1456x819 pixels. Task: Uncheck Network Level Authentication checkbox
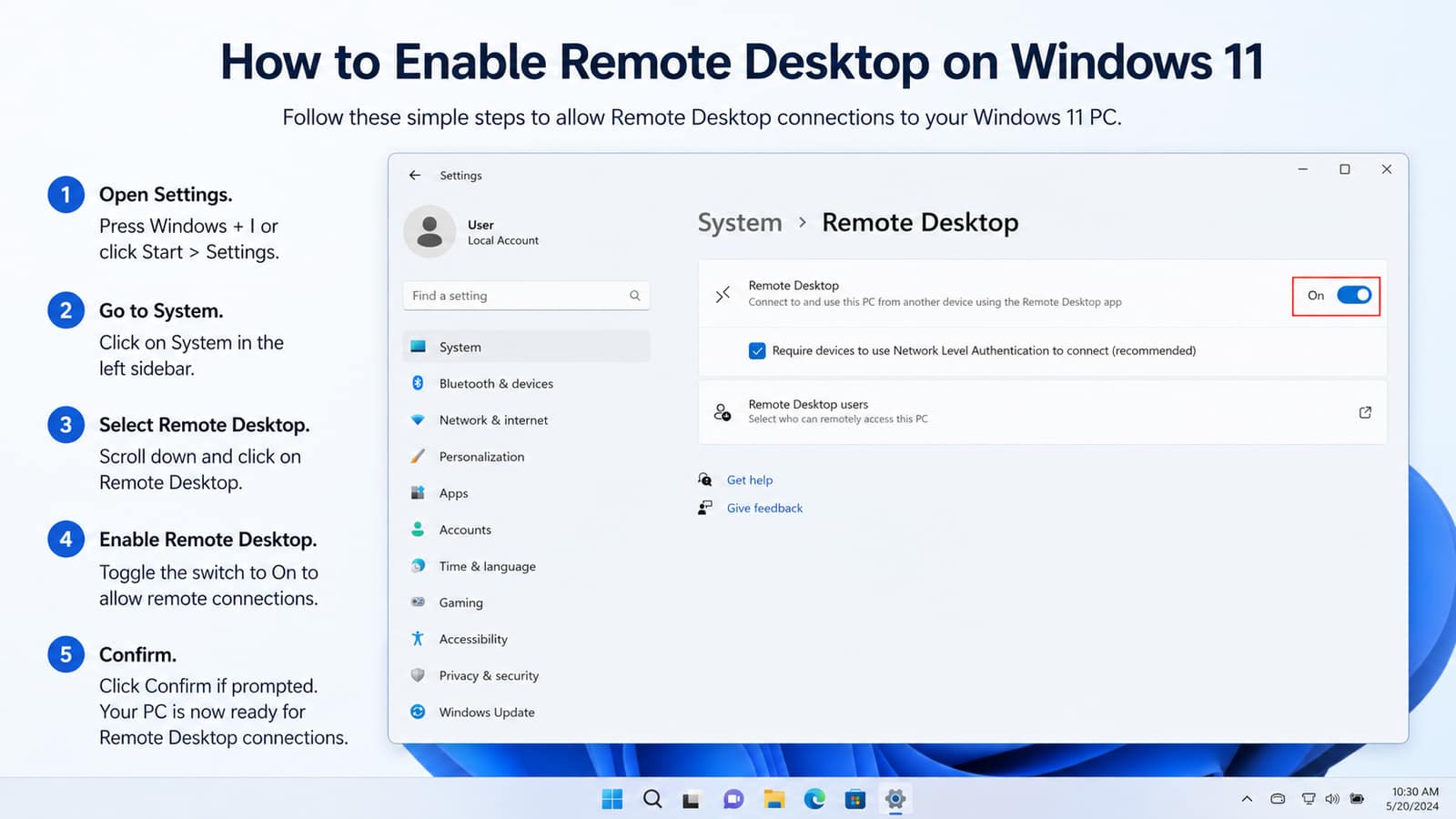[757, 350]
